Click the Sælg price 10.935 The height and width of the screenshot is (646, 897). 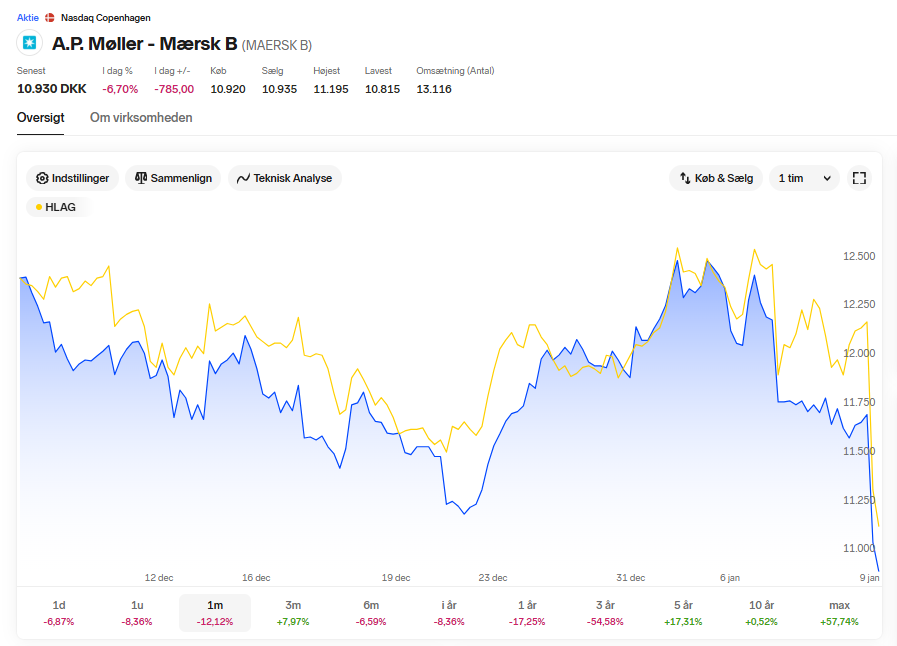[x=279, y=89]
